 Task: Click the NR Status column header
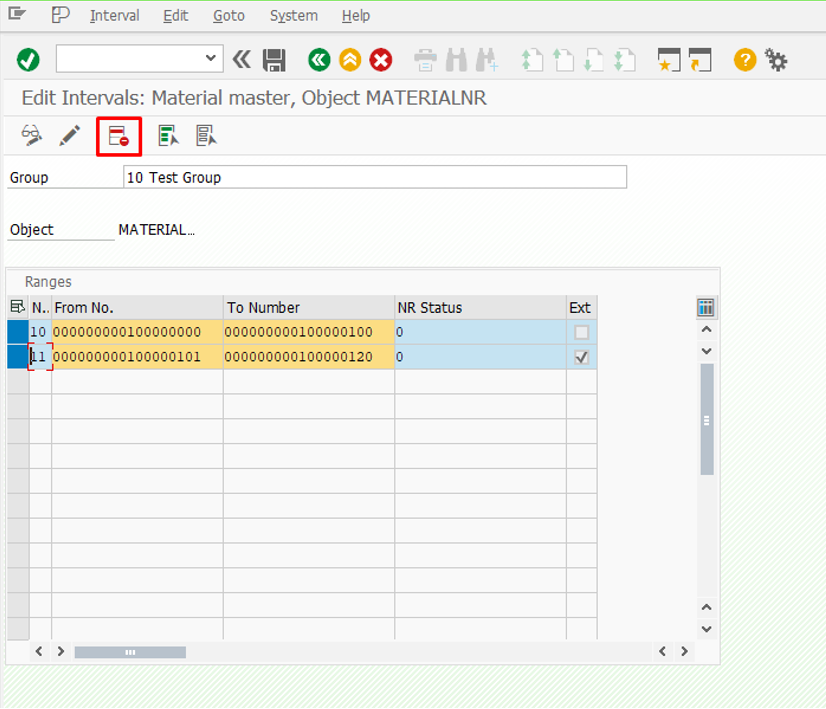pyautogui.click(x=479, y=307)
